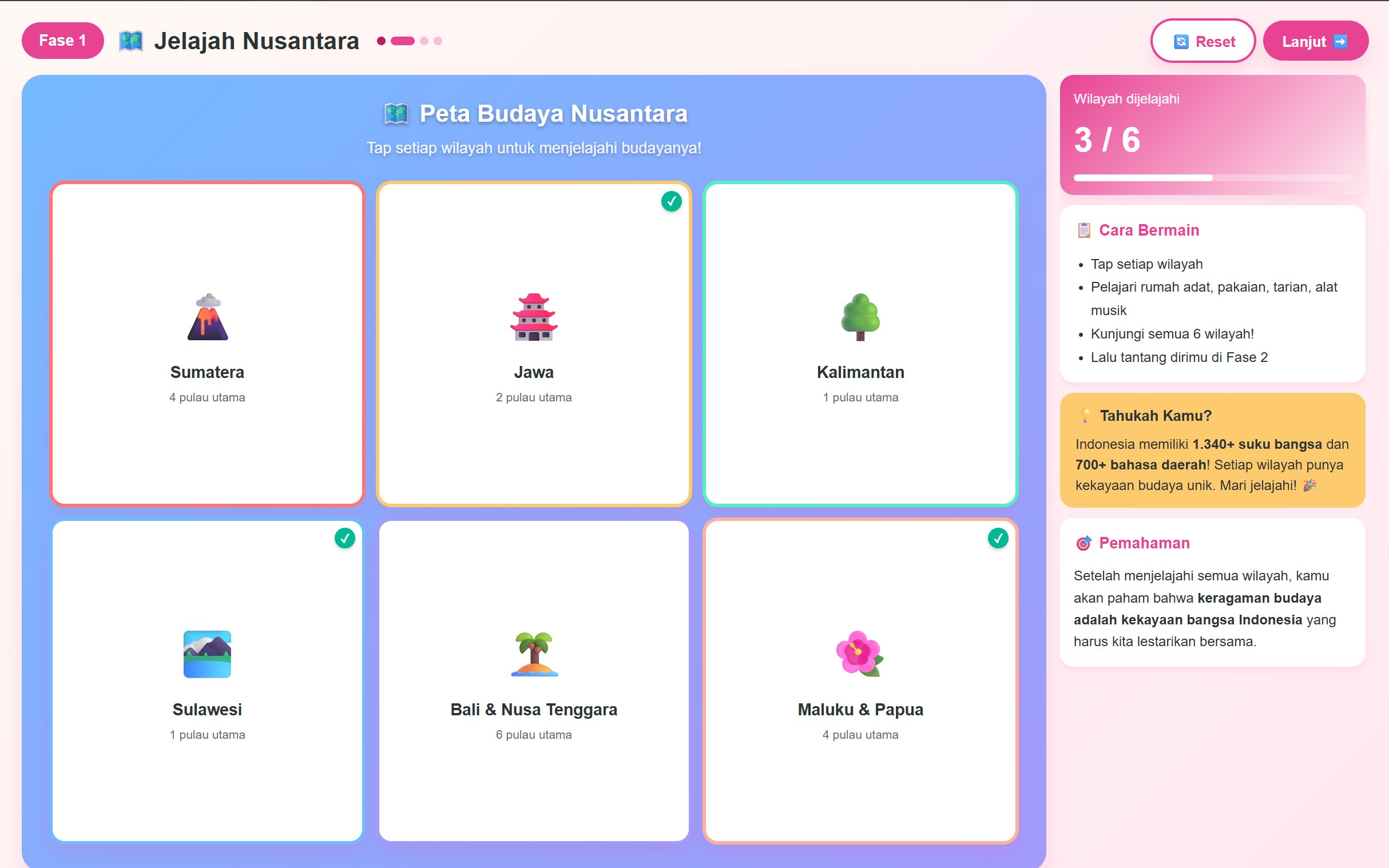Click the first phase progress dot

pyautogui.click(x=380, y=41)
